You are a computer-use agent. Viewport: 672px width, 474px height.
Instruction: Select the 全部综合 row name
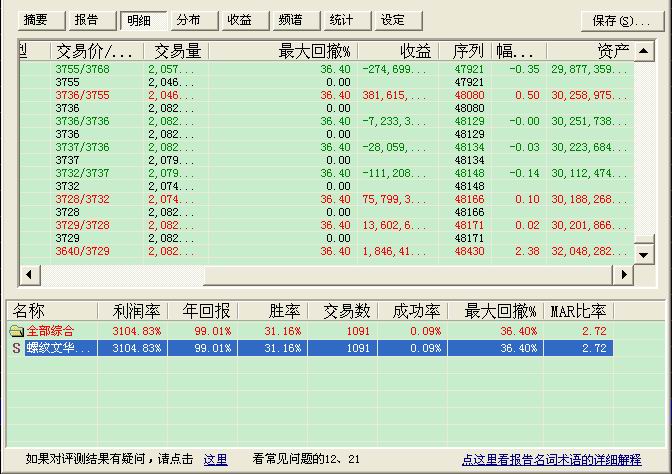coord(50,331)
